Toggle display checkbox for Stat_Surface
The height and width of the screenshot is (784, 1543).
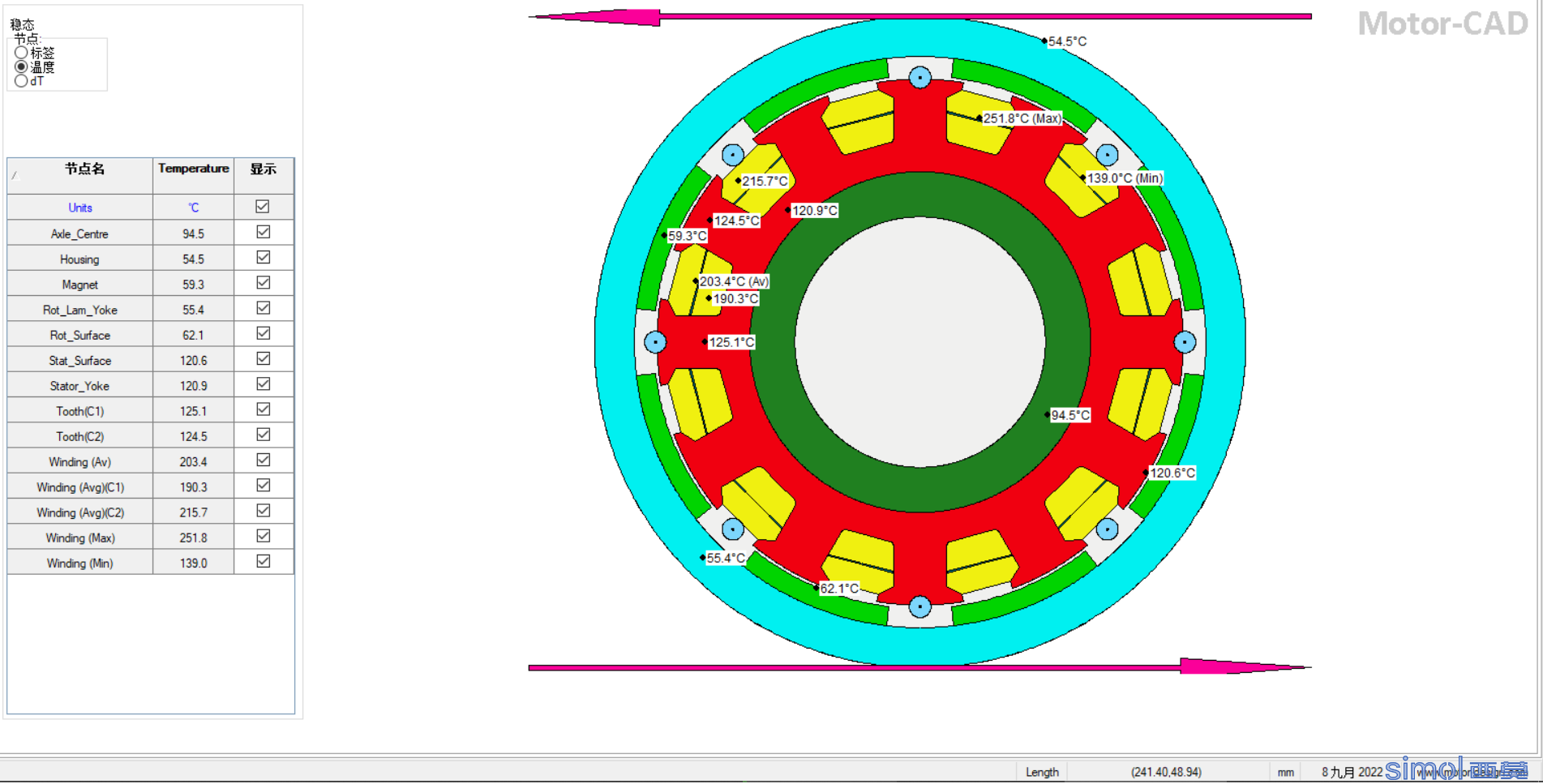tap(263, 358)
